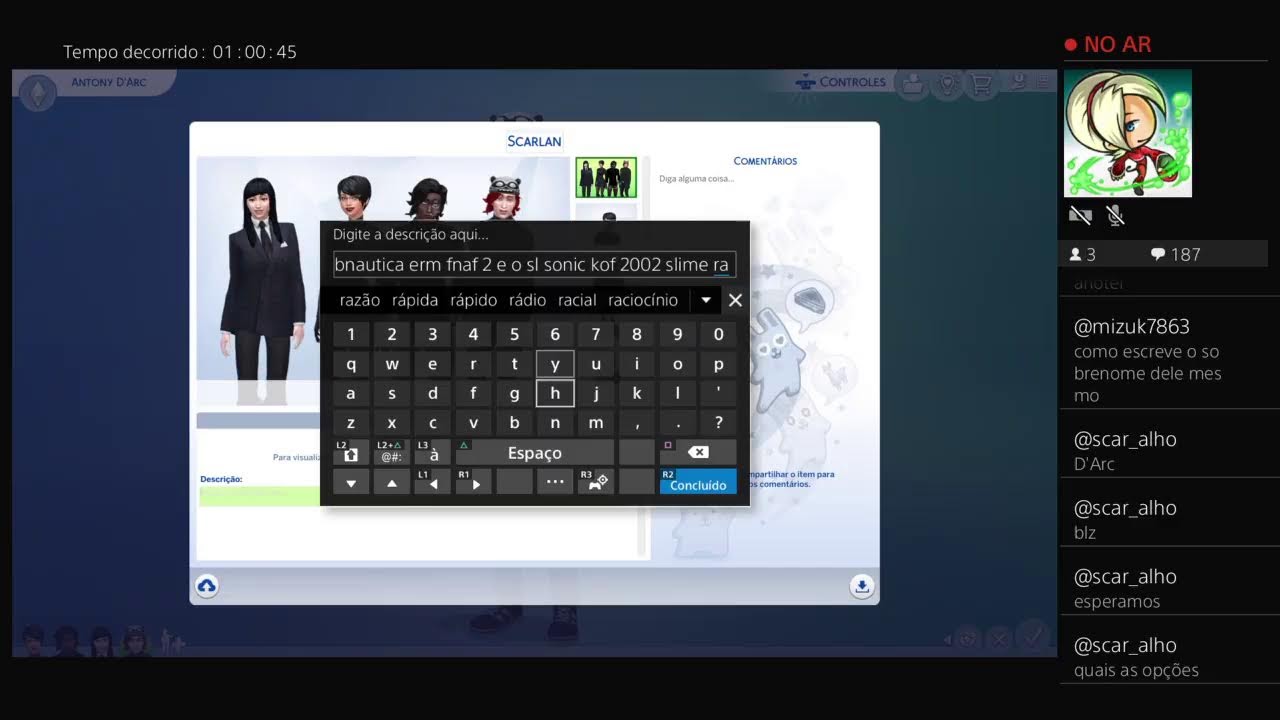The image size is (1280, 720).
Task: Select the household group photo thumbnail
Action: click(x=606, y=177)
